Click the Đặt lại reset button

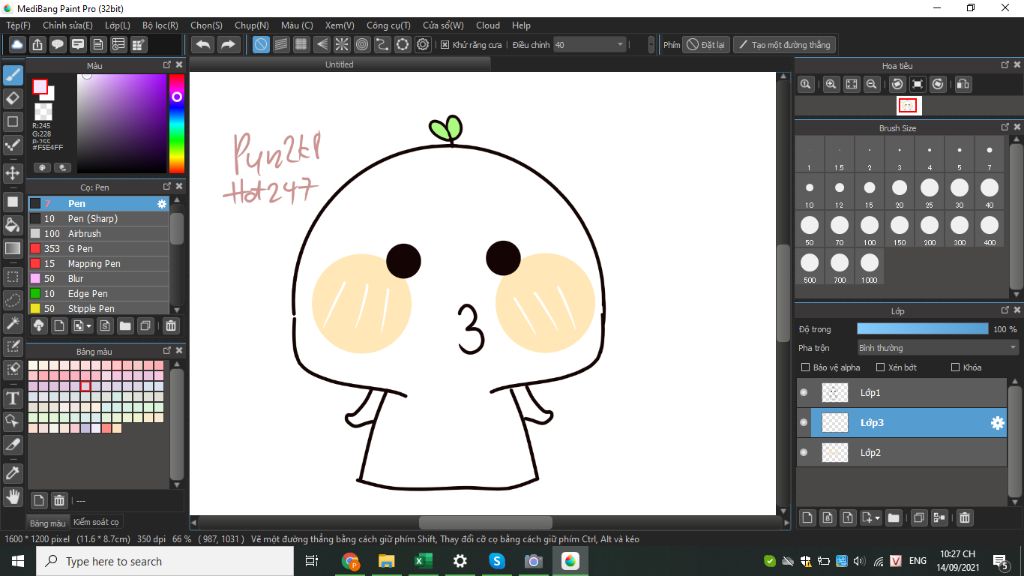pyautogui.click(x=706, y=44)
